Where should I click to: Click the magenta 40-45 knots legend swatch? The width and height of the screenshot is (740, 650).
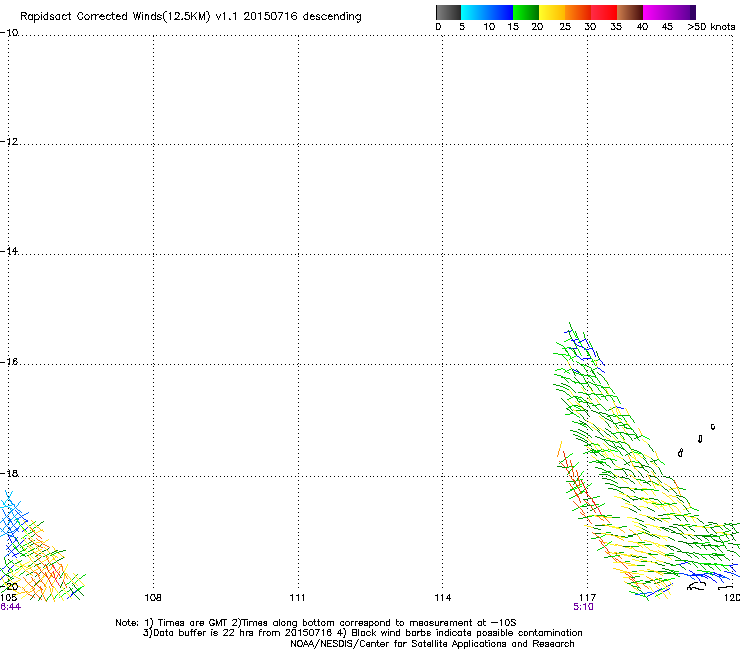coord(656,12)
